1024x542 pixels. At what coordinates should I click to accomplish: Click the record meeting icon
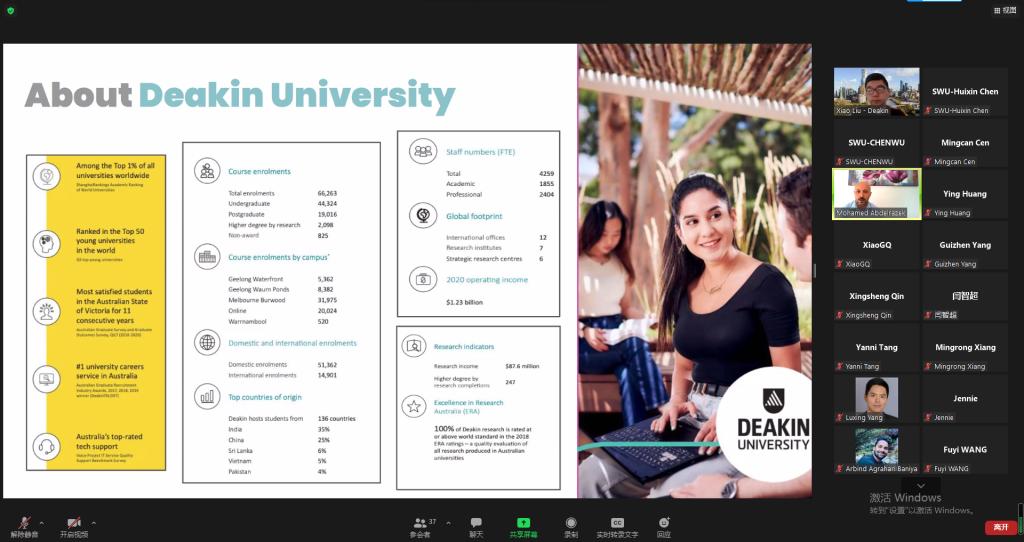[571, 523]
